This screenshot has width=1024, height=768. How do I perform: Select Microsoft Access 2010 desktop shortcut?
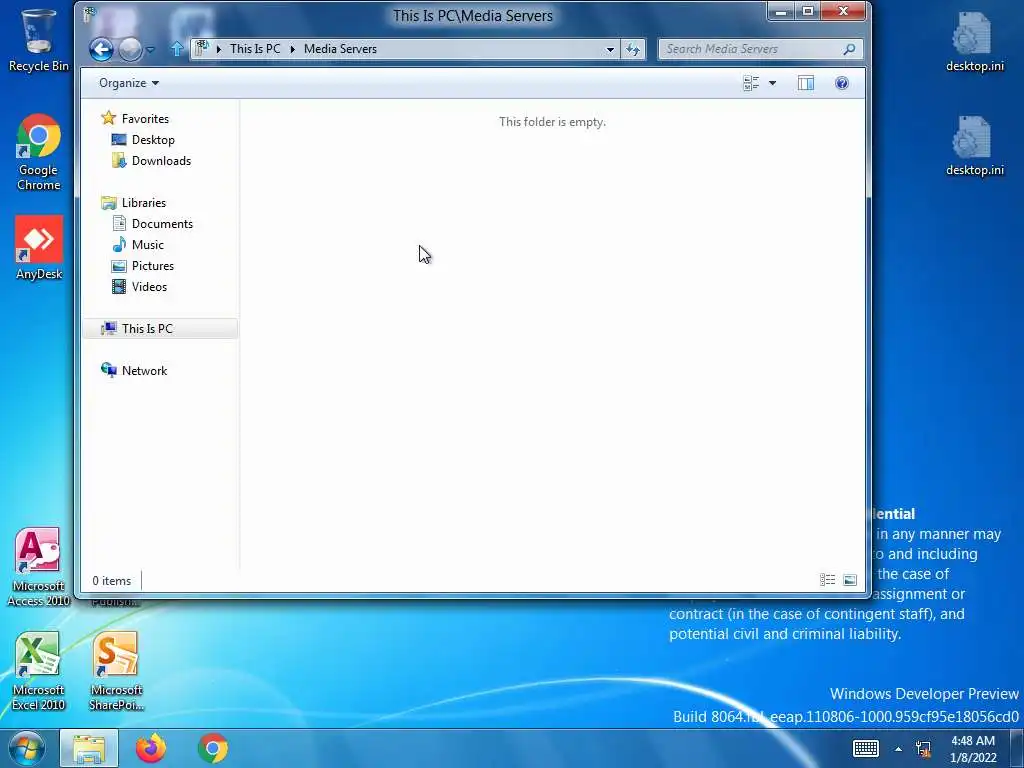[x=38, y=567]
